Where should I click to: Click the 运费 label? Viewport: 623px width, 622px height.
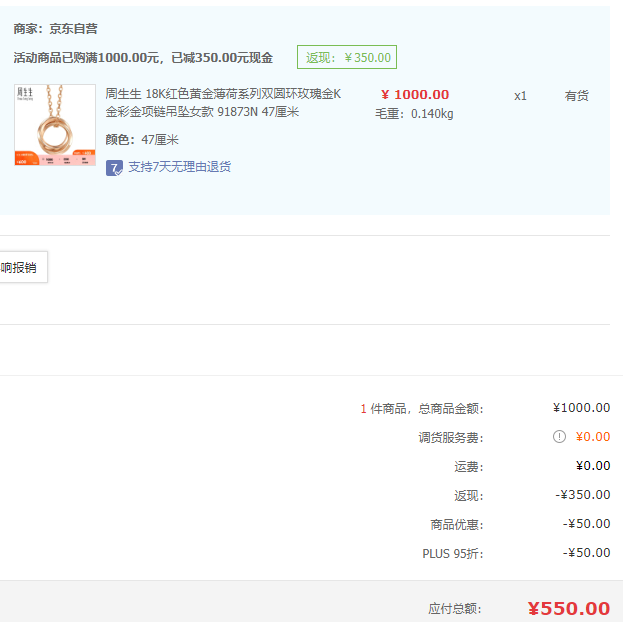click(469, 467)
